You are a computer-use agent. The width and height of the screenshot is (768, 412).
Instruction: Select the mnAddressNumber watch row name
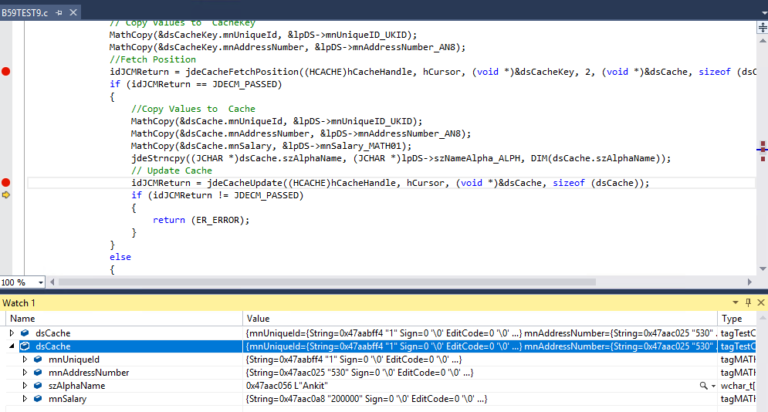point(89,373)
